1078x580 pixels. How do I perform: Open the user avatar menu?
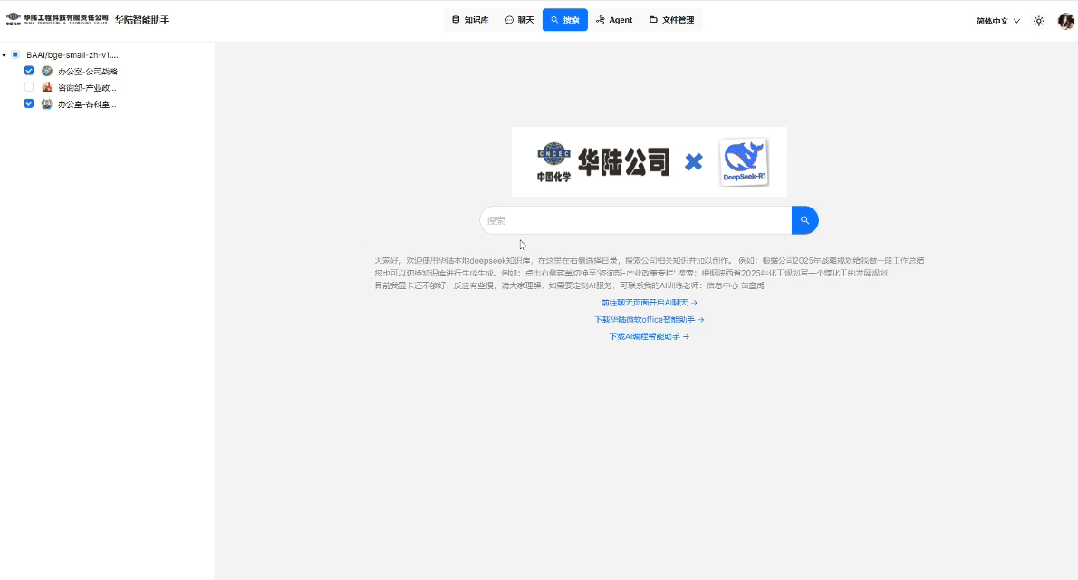[1066, 21]
